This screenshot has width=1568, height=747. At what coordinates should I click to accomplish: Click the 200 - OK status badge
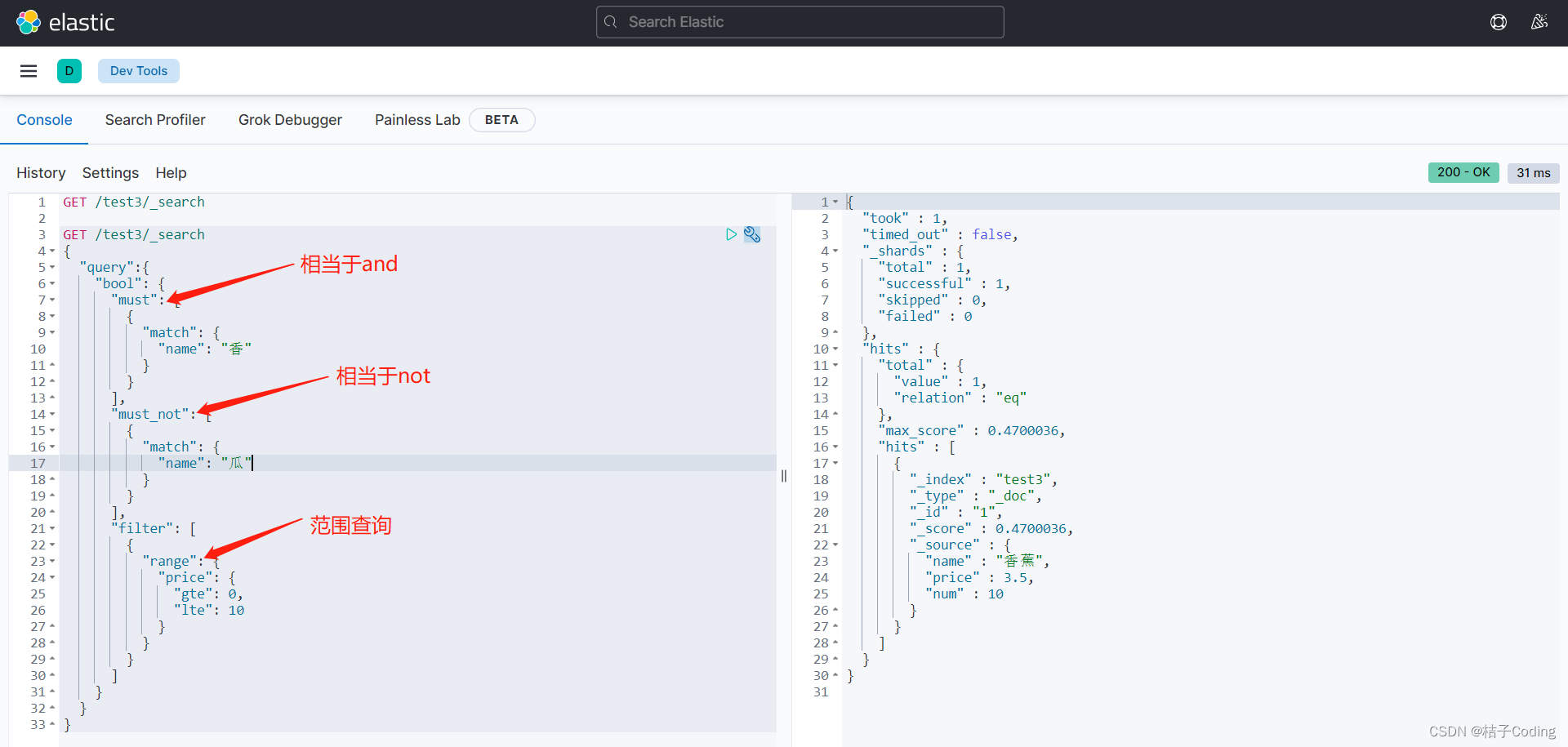tap(1463, 172)
